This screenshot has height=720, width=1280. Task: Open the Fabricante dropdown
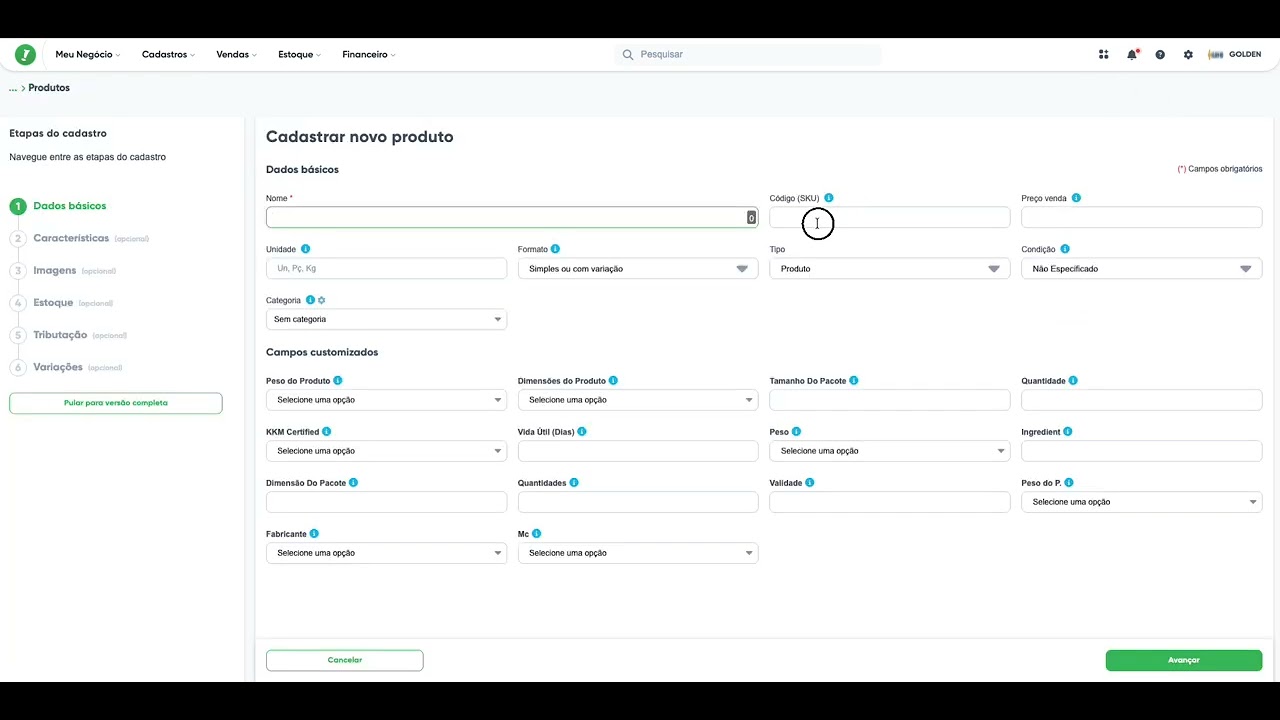click(x=386, y=553)
